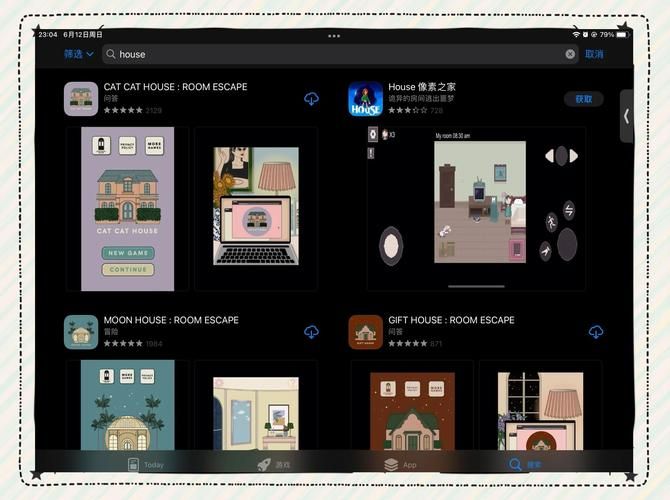Download MOON HOUSE via cloud icon
670x500 pixels.
[x=311, y=332]
